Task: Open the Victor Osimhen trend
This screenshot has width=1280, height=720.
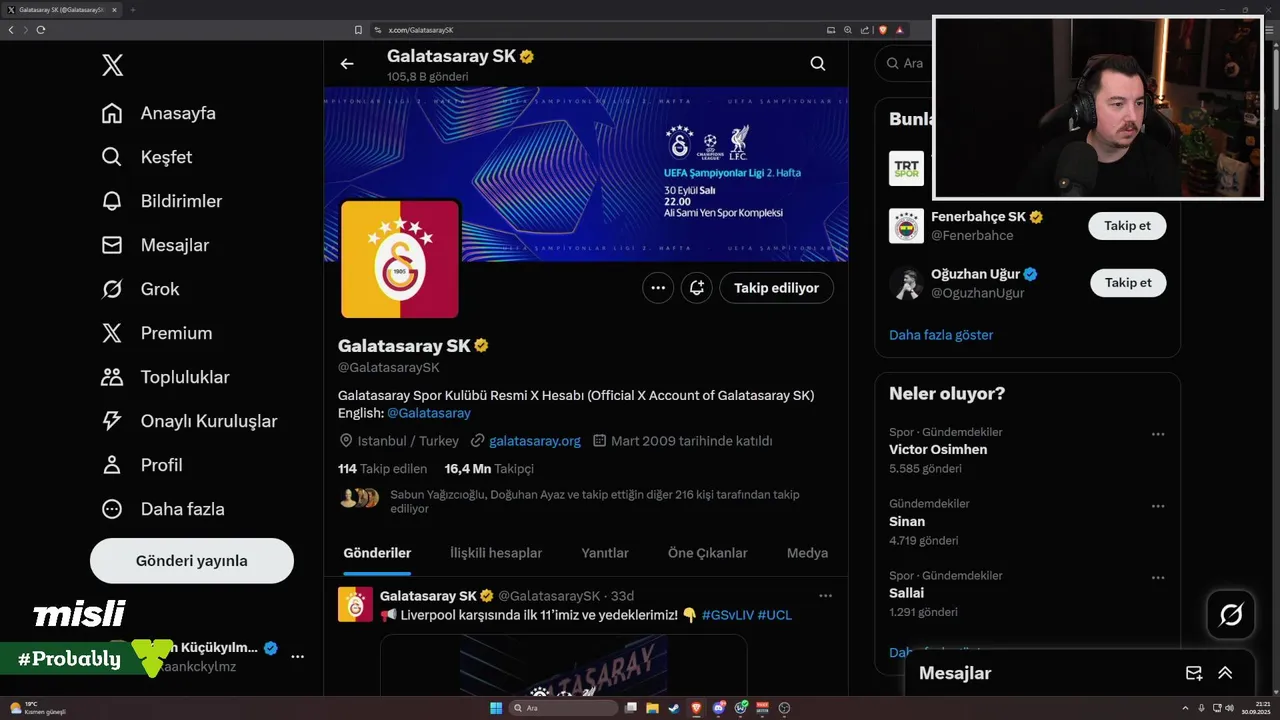Action: coord(938,450)
